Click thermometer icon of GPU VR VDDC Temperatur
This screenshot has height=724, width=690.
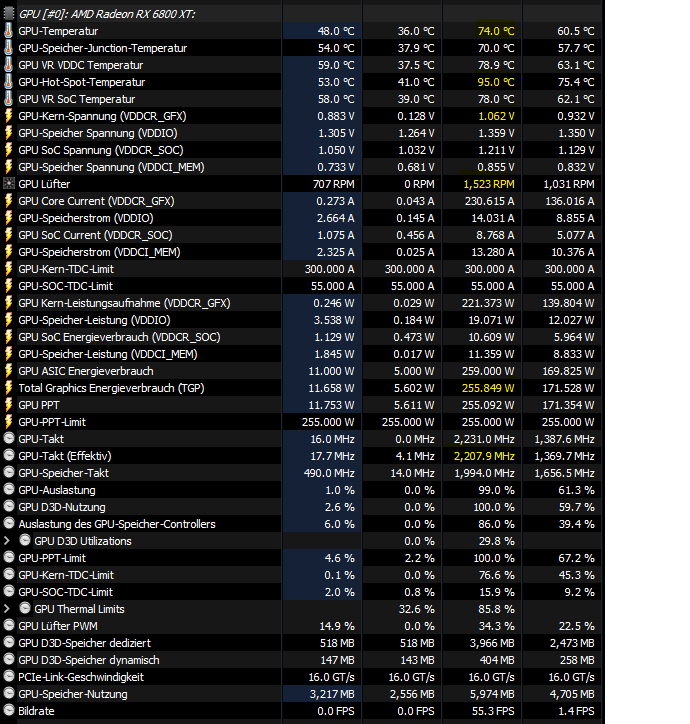pyautogui.click(x=8, y=65)
